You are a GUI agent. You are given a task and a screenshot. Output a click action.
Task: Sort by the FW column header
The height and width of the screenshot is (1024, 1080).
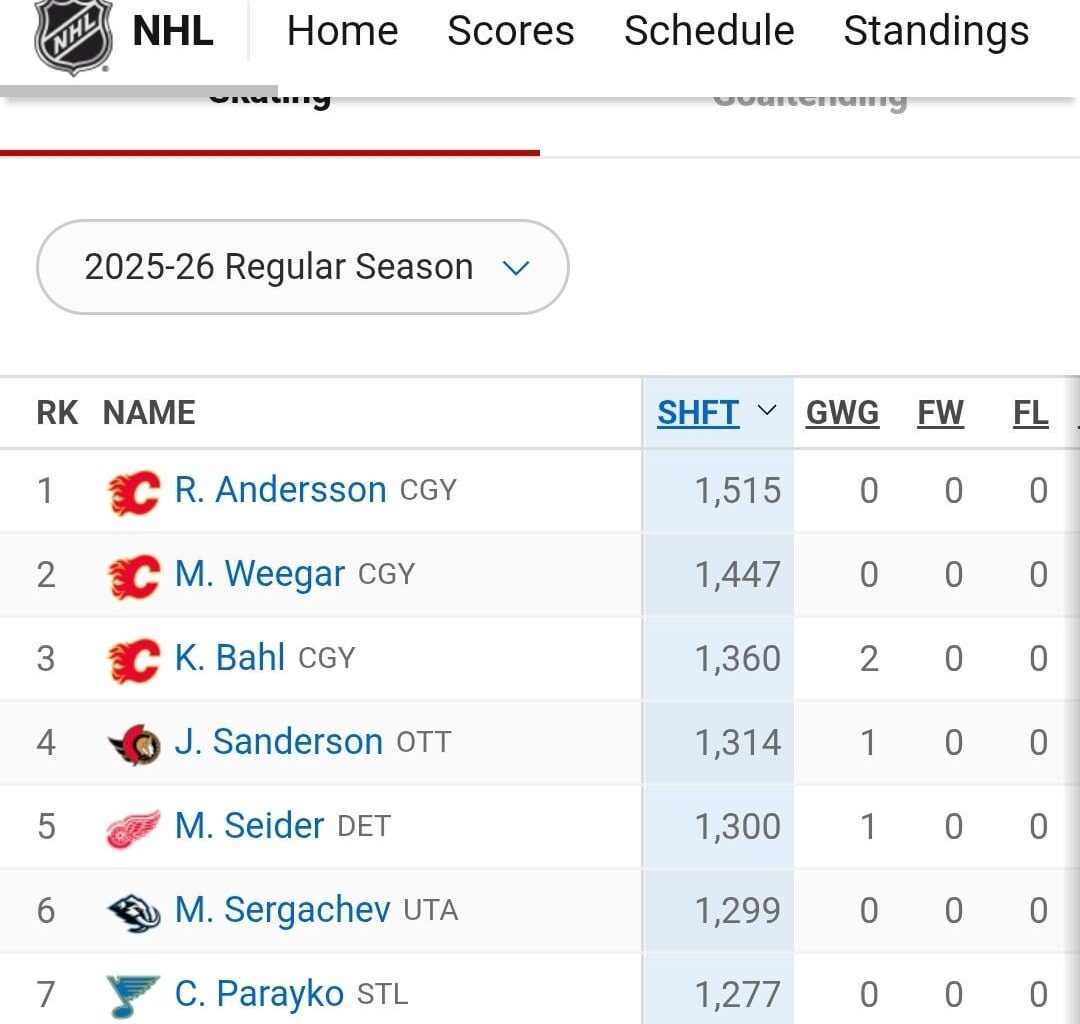pos(940,411)
